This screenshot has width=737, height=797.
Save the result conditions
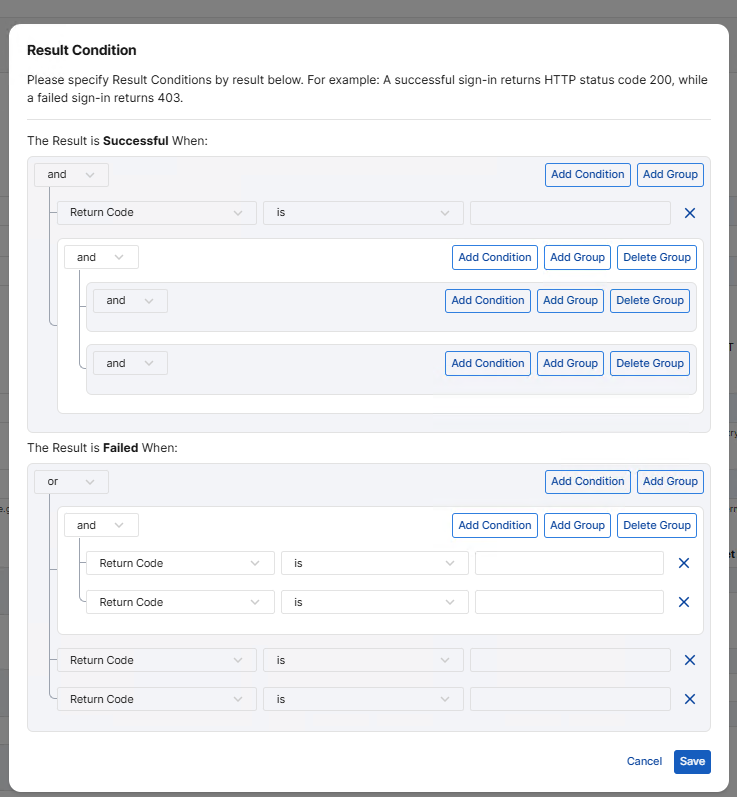point(692,761)
